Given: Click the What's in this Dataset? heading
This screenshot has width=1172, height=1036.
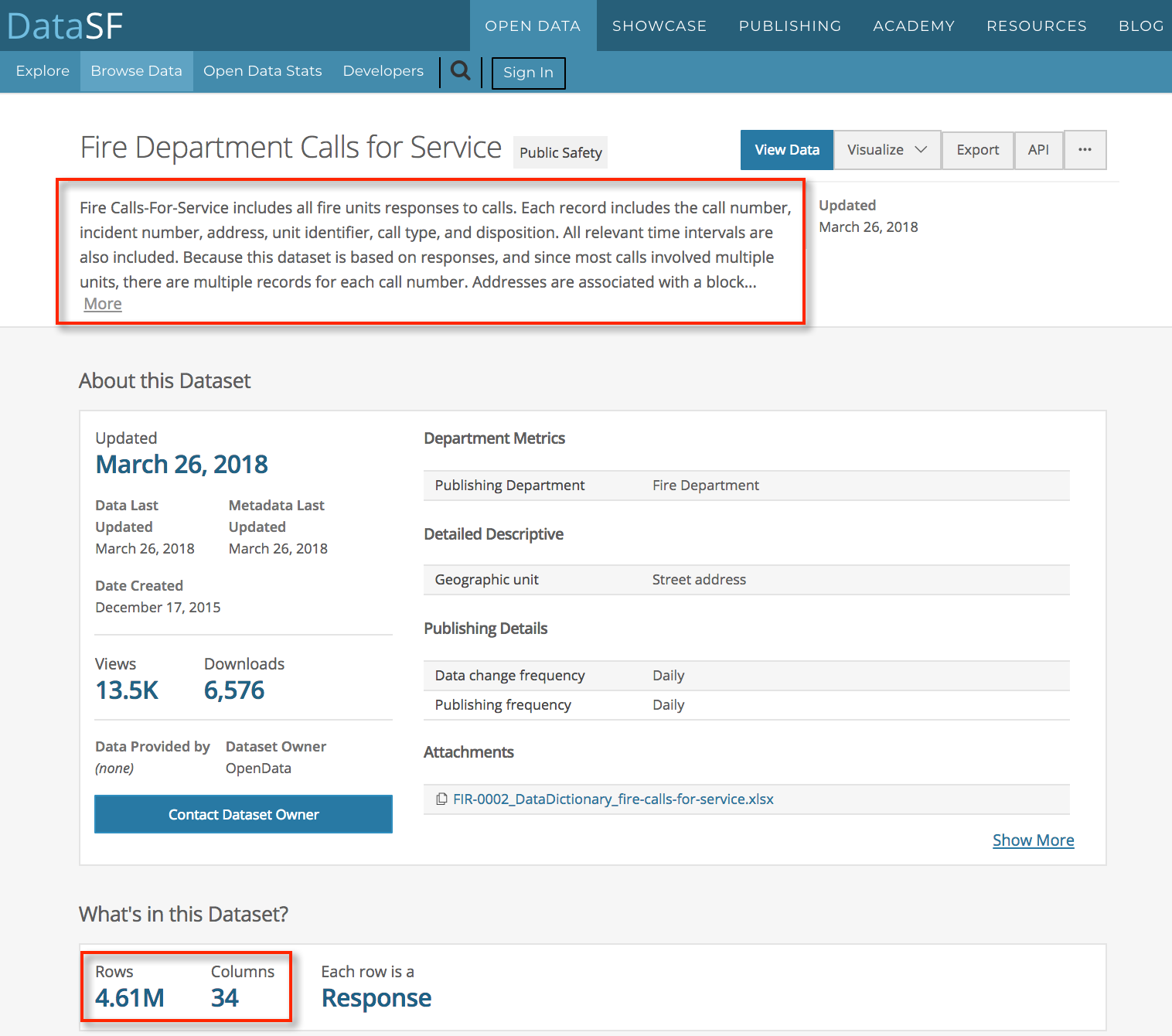Looking at the screenshot, I should click(x=183, y=914).
